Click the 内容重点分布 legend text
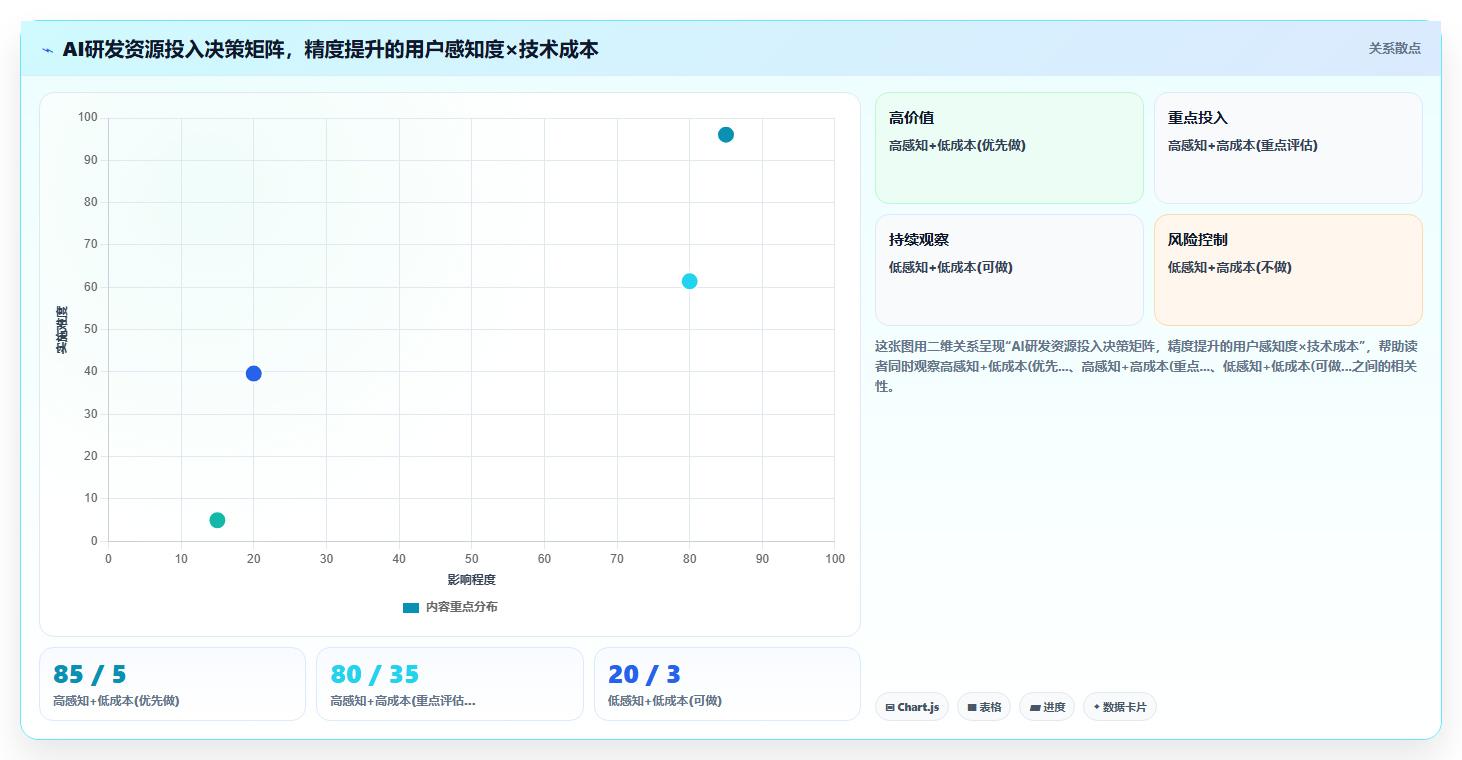The width and height of the screenshot is (1462, 760). [x=461, y=608]
